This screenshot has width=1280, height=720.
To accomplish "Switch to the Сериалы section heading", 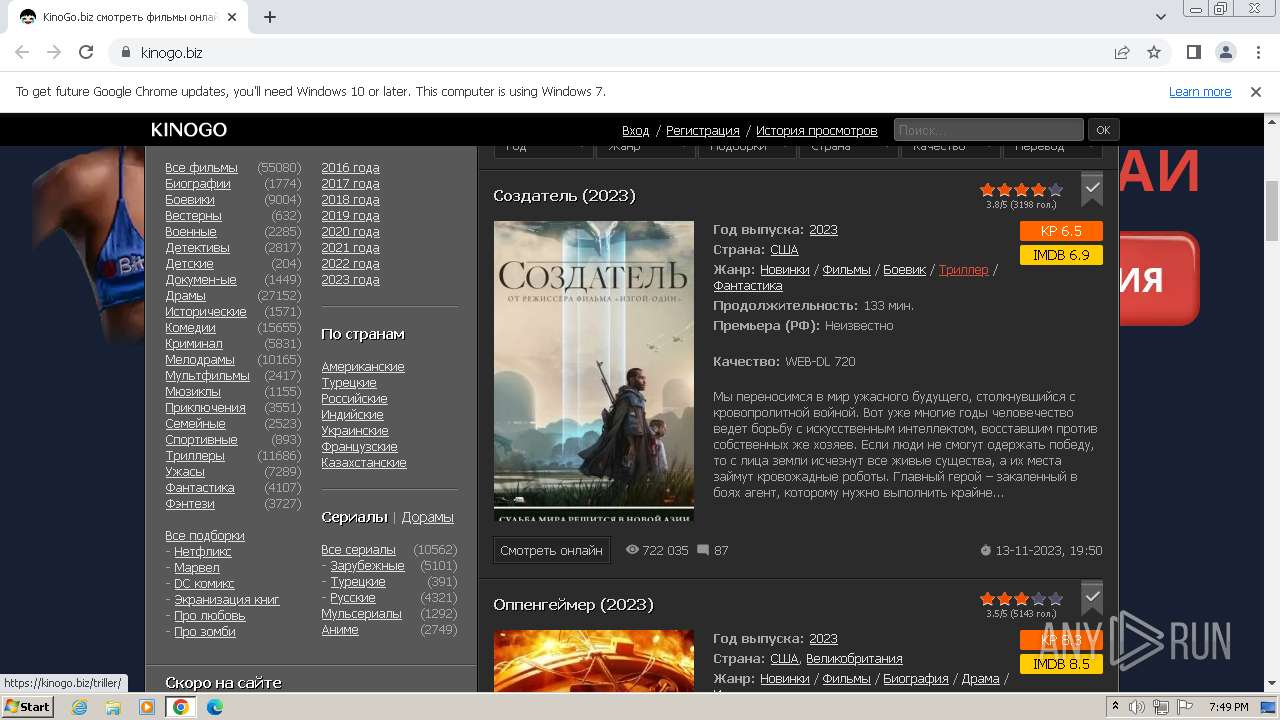I will (354, 517).
